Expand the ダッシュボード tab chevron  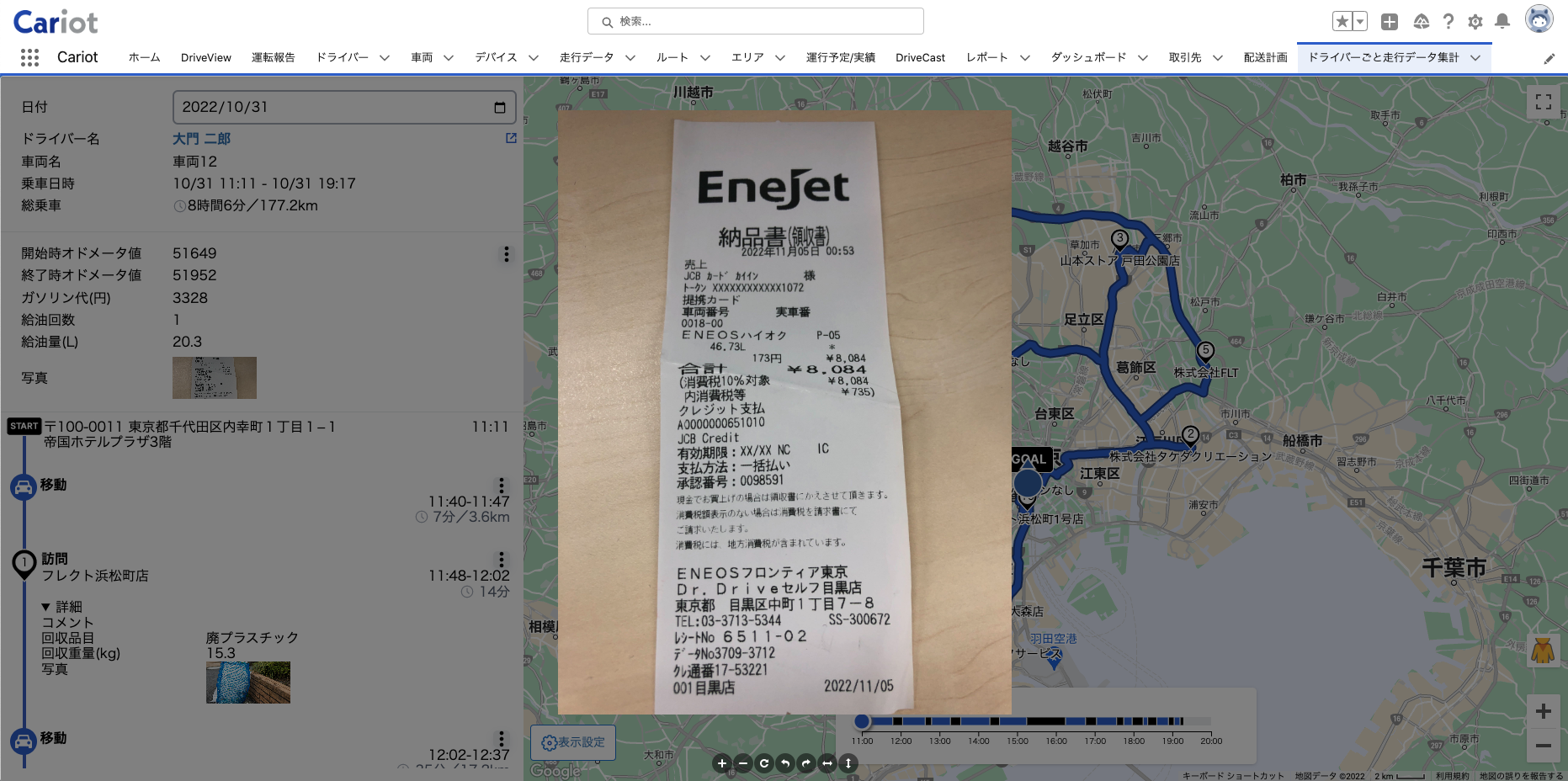(1143, 58)
